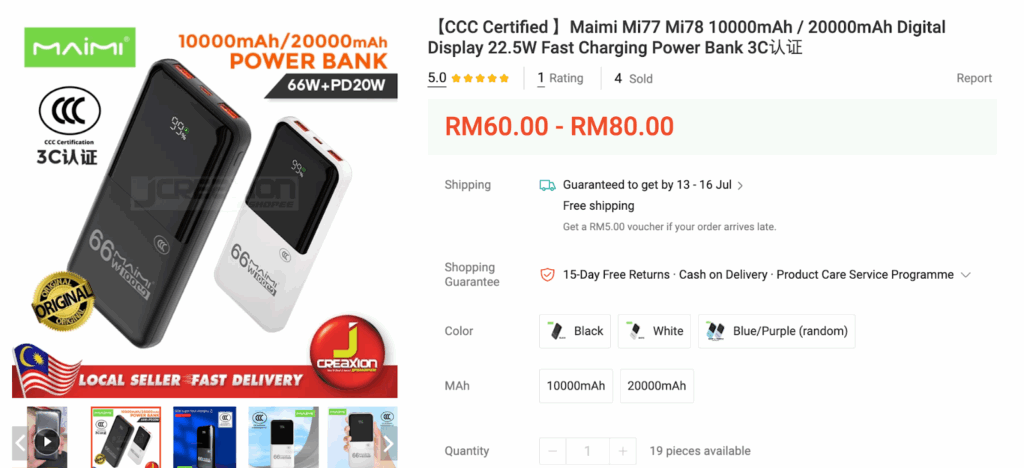The image size is (1024, 468).
Task: Click the Report link
Action: tap(974, 78)
